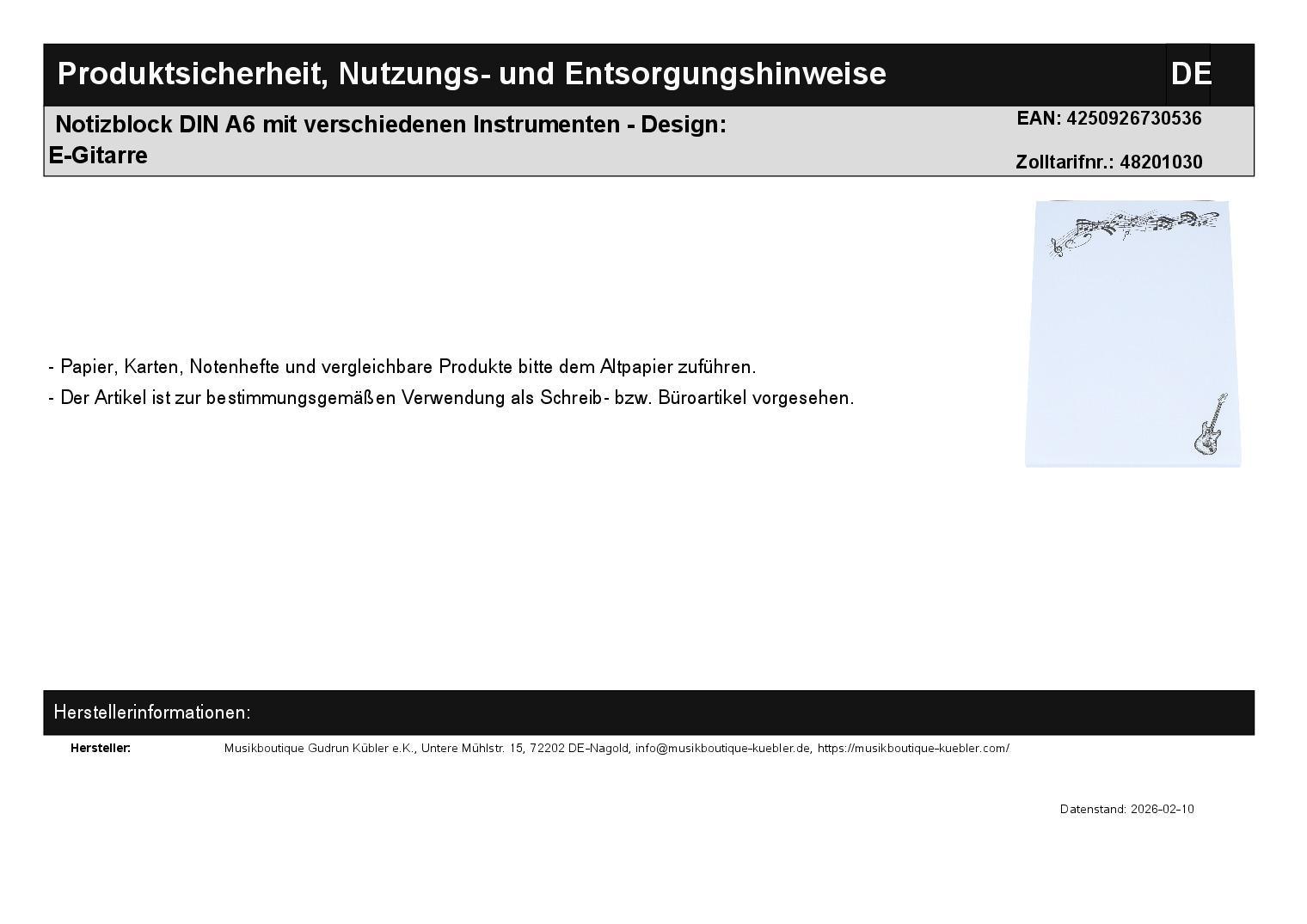
Task: Select the Musikboutique Gudrun Kübler e.K. name
Action: (x=319, y=749)
